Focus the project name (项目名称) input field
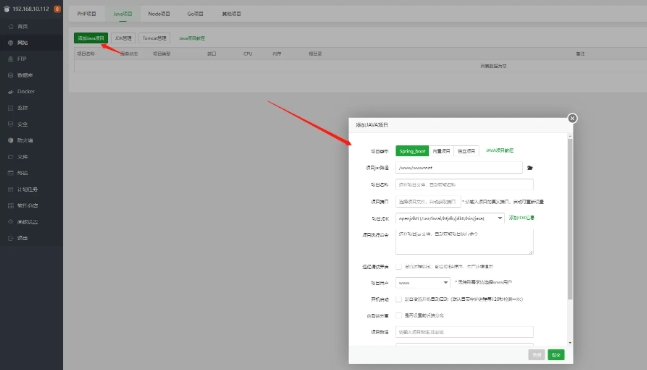647x370 pixels. (464, 185)
